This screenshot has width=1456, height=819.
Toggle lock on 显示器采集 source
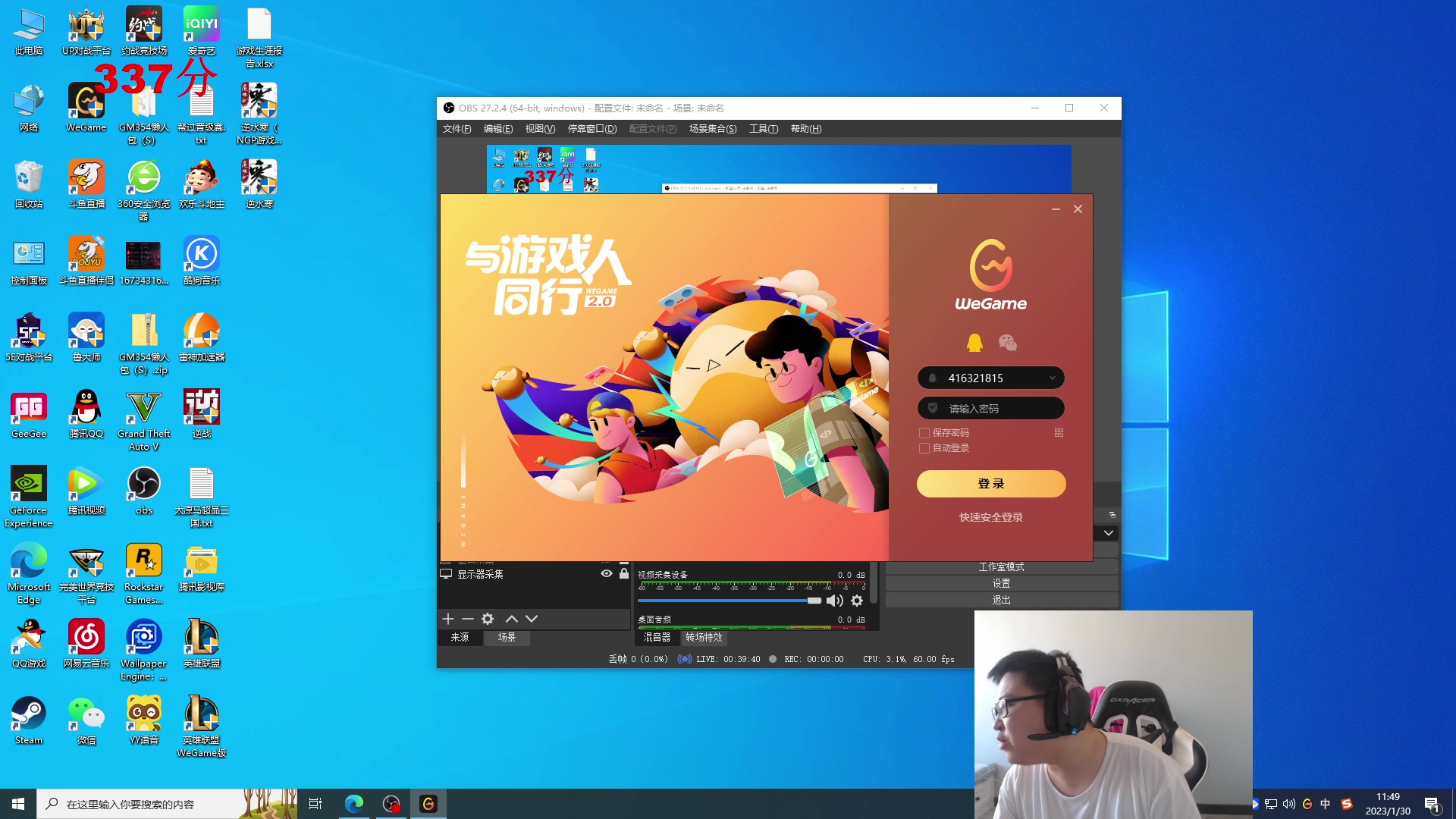coord(624,574)
